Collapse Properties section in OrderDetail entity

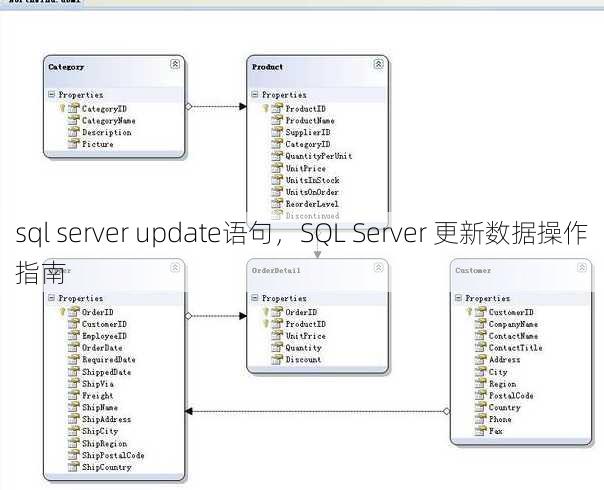pos(255,298)
